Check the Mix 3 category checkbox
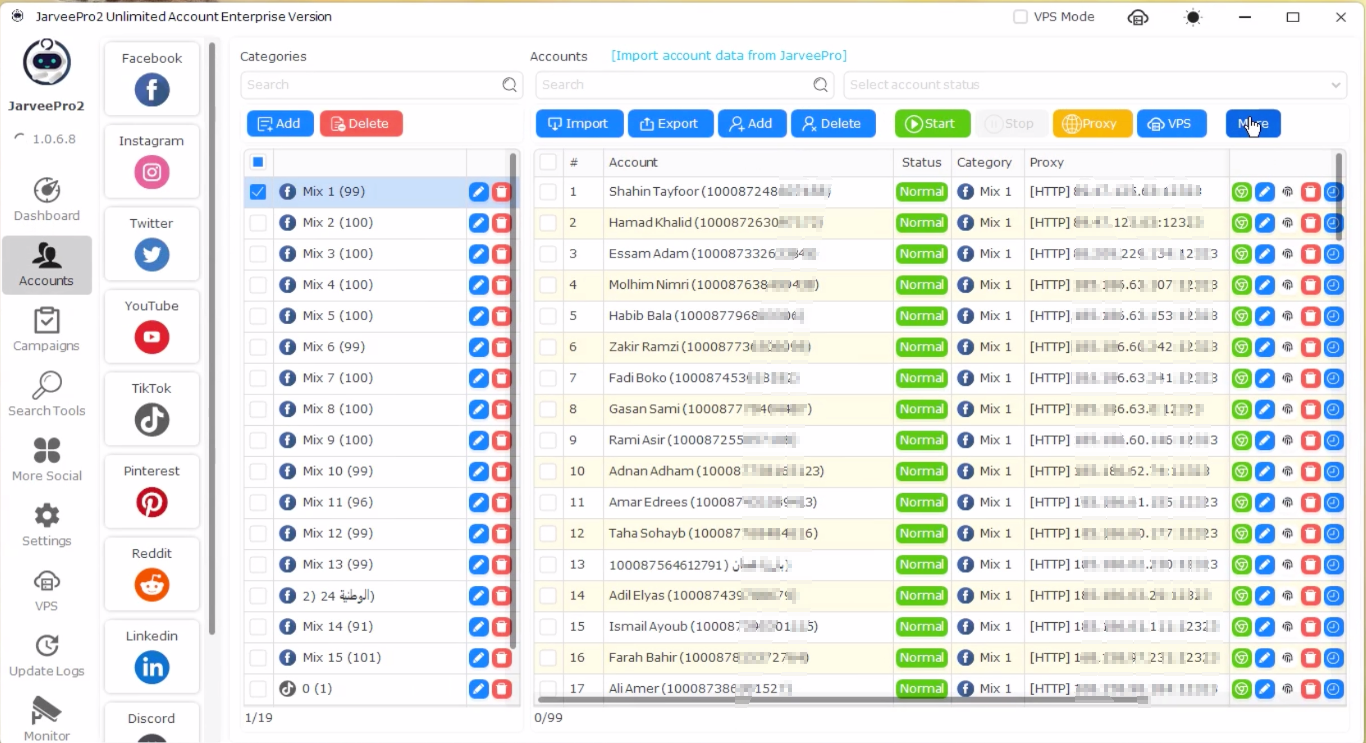Screen dimensions: 1366x743 tap(258, 254)
